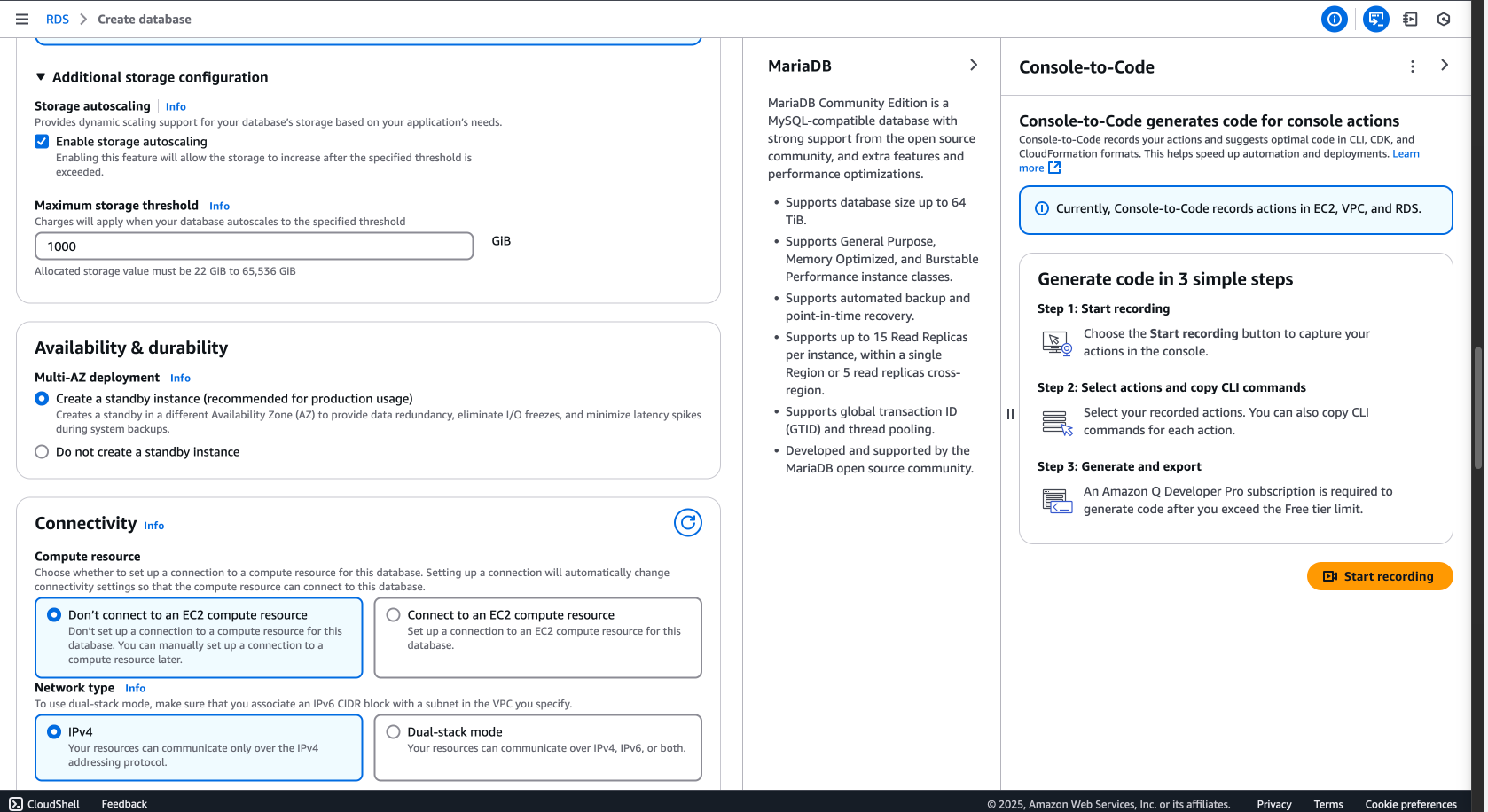
Task: Open the Console-to-Code kebab options menu
Action: coord(1413,66)
